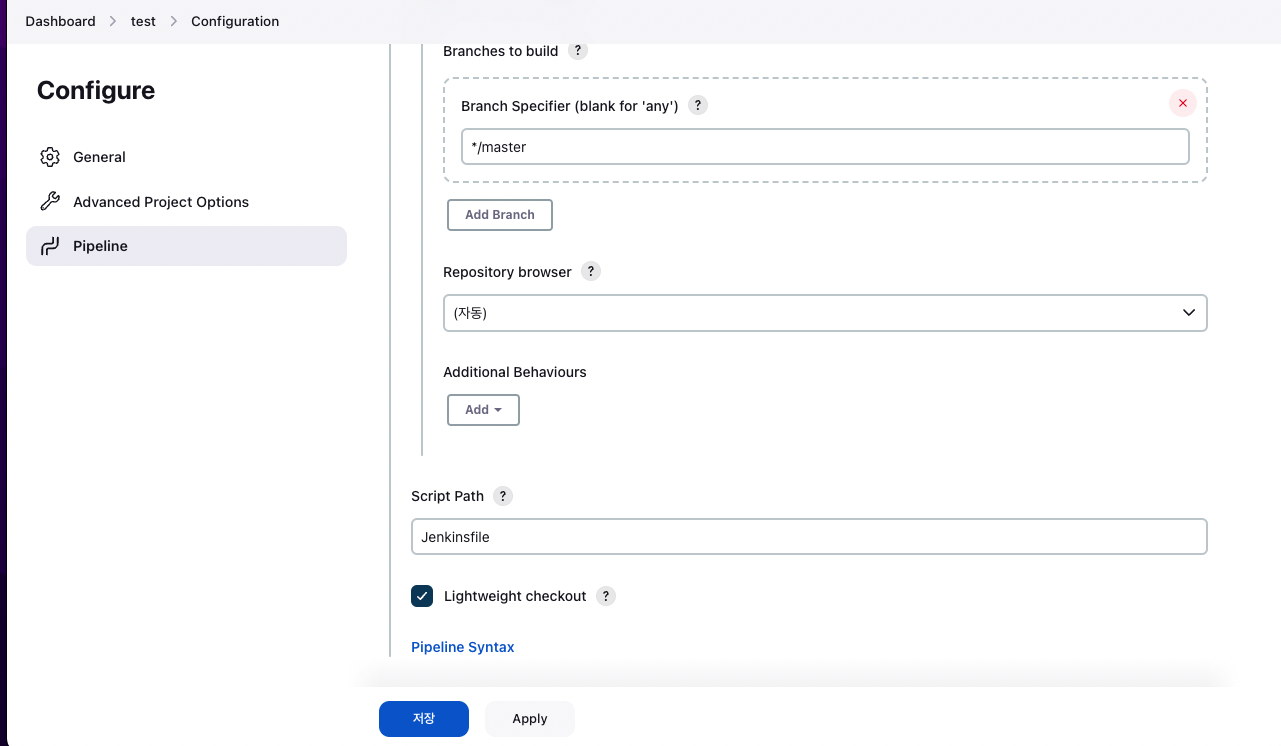Open help for Repository browser
The height and width of the screenshot is (746, 1281).
(591, 271)
